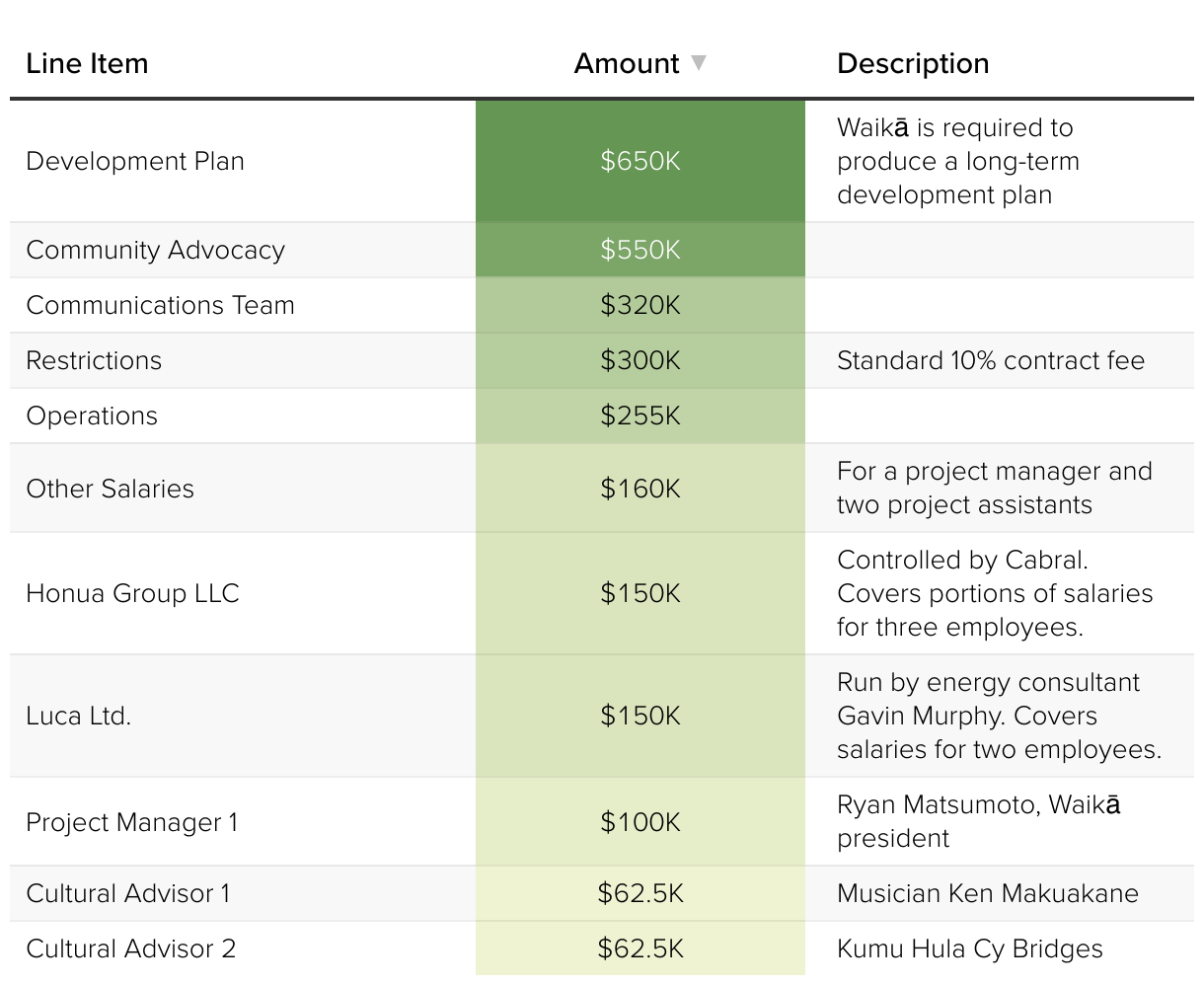Click Cultural Advisor 1 line item

(128, 893)
